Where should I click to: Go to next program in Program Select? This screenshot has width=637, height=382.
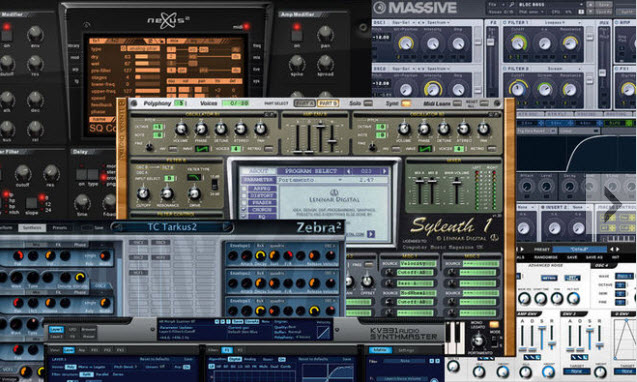point(384,171)
